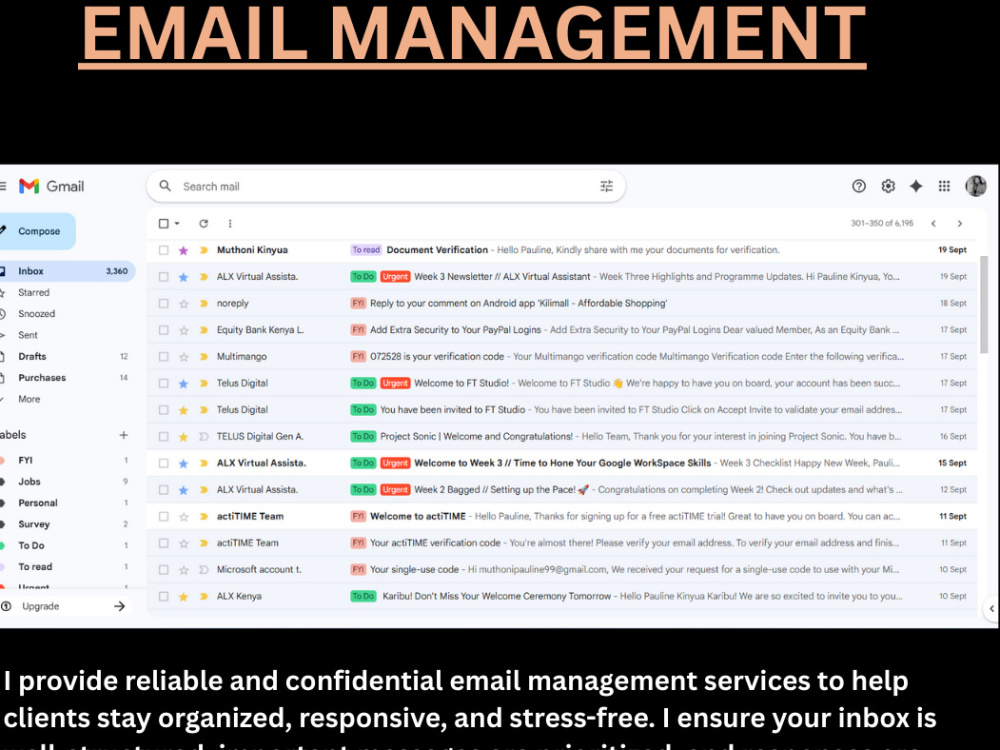Screen dimensions: 1000x750
Task: Select the Microsoft account email checkbox
Action: click(164, 570)
